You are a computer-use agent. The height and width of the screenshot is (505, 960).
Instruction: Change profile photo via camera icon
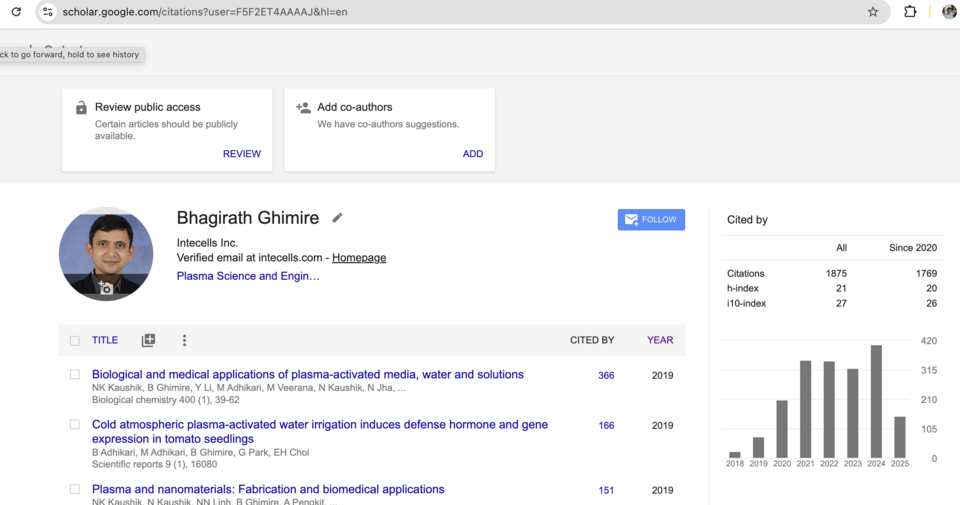pos(105,288)
